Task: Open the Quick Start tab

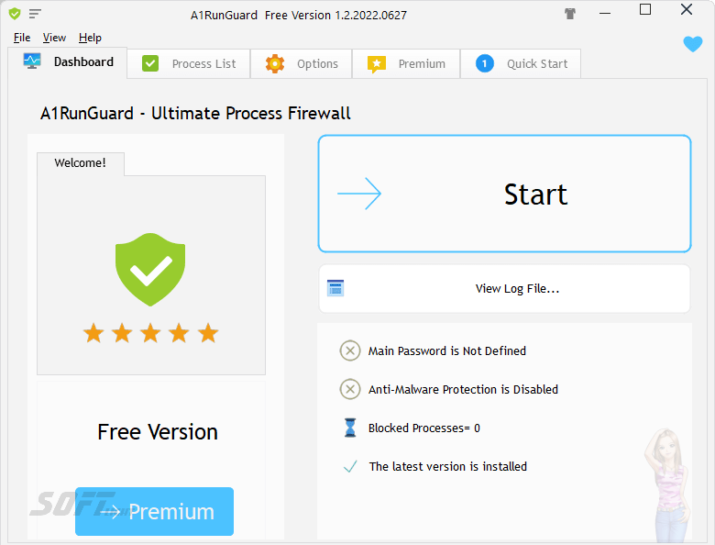Action: 521,63
